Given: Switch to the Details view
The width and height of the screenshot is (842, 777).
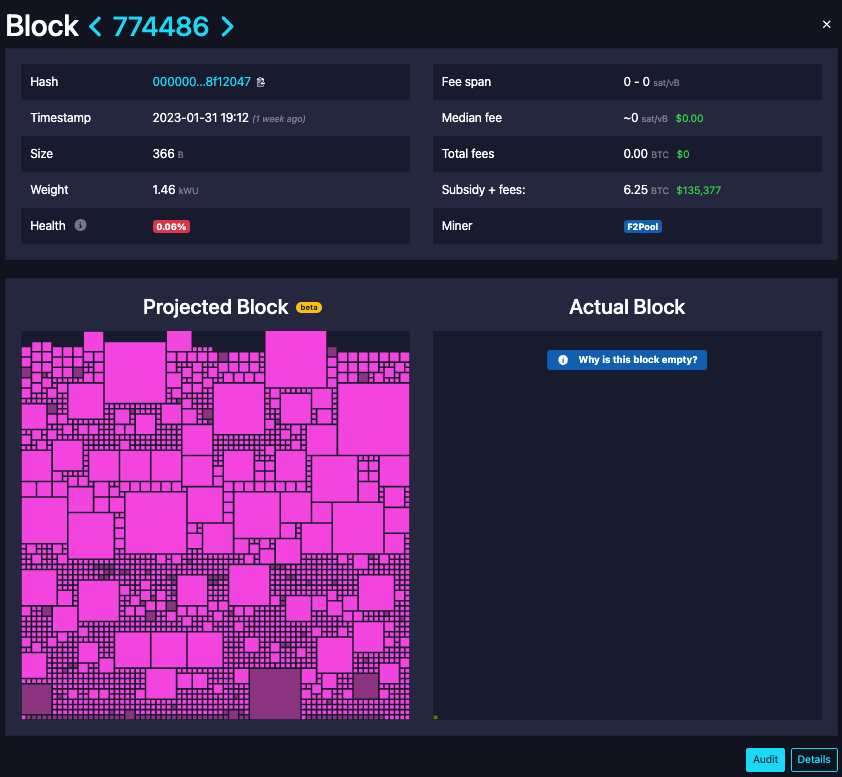Looking at the screenshot, I should click(814, 759).
